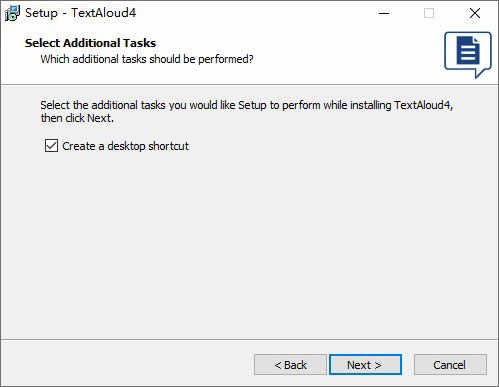The width and height of the screenshot is (499, 387).
Task: Click the instruction text starting 'Select the additional tasks'
Action: 247,111
